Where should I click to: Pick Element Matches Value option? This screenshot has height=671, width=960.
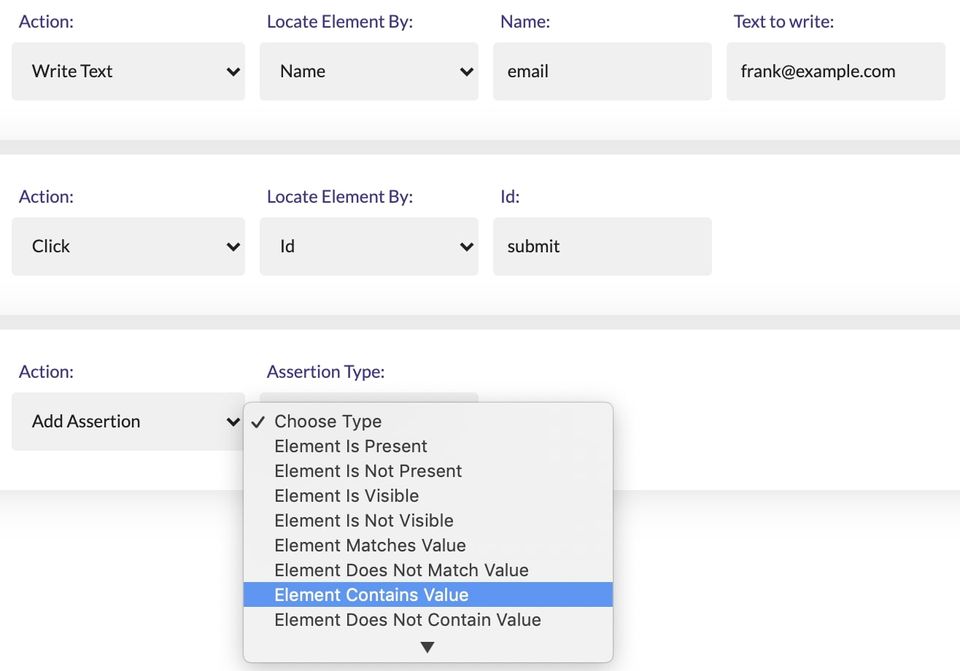point(370,545)
